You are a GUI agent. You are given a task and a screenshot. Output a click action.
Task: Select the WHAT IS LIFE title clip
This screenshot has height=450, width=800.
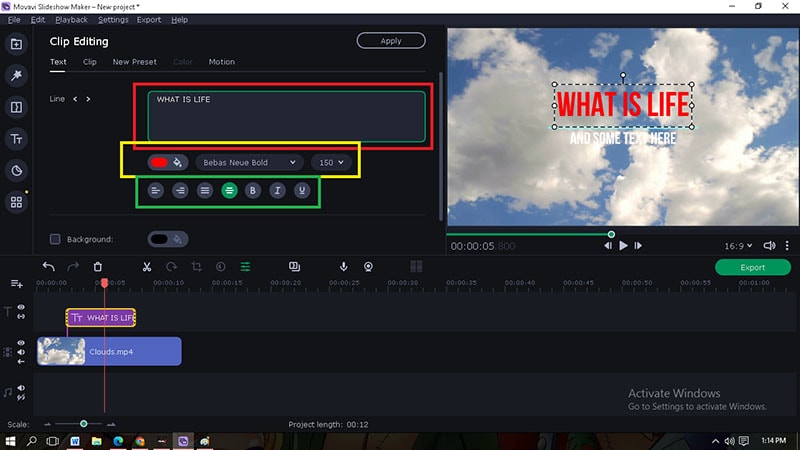click(101, 317)
